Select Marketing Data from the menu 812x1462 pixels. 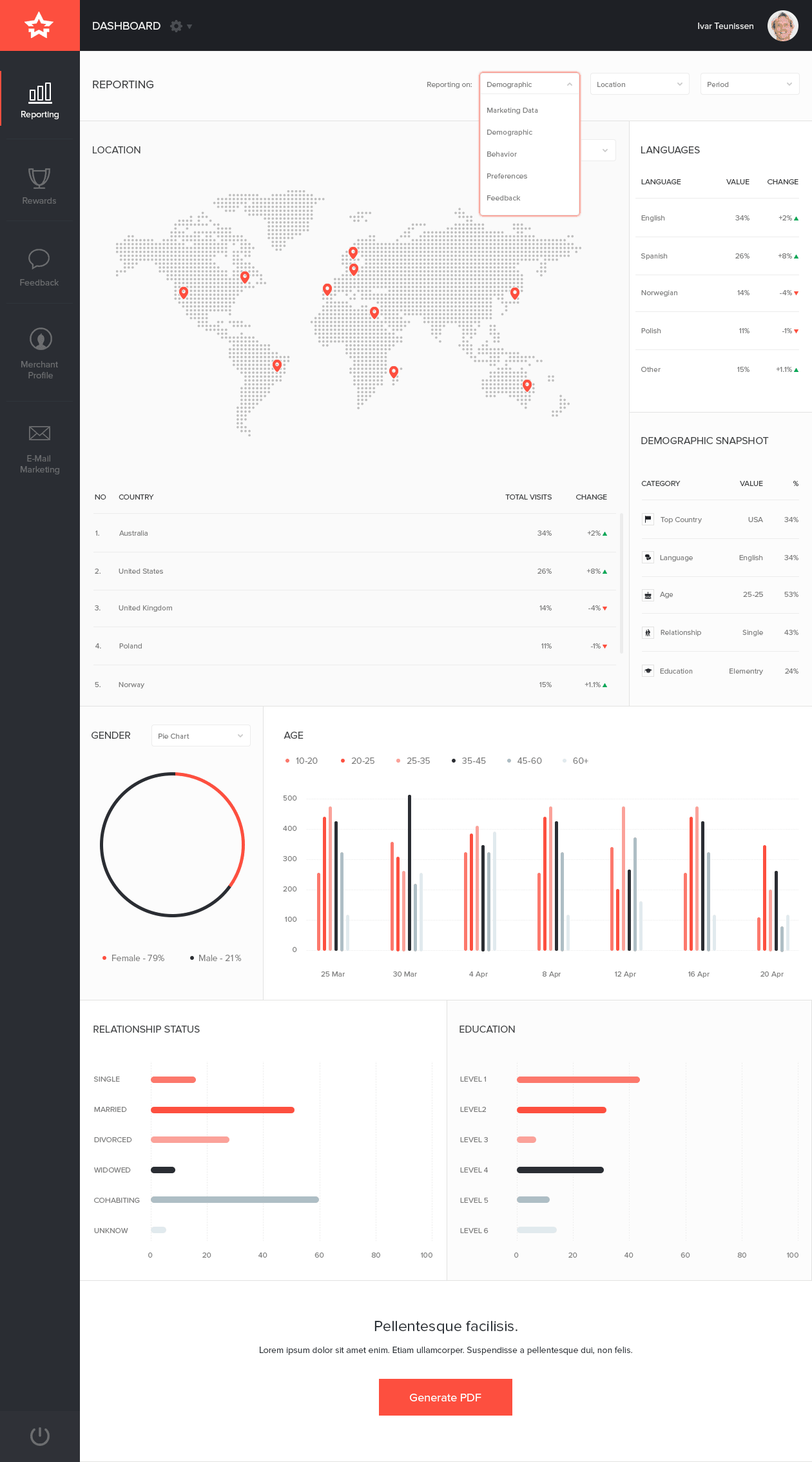click(512, 110)
